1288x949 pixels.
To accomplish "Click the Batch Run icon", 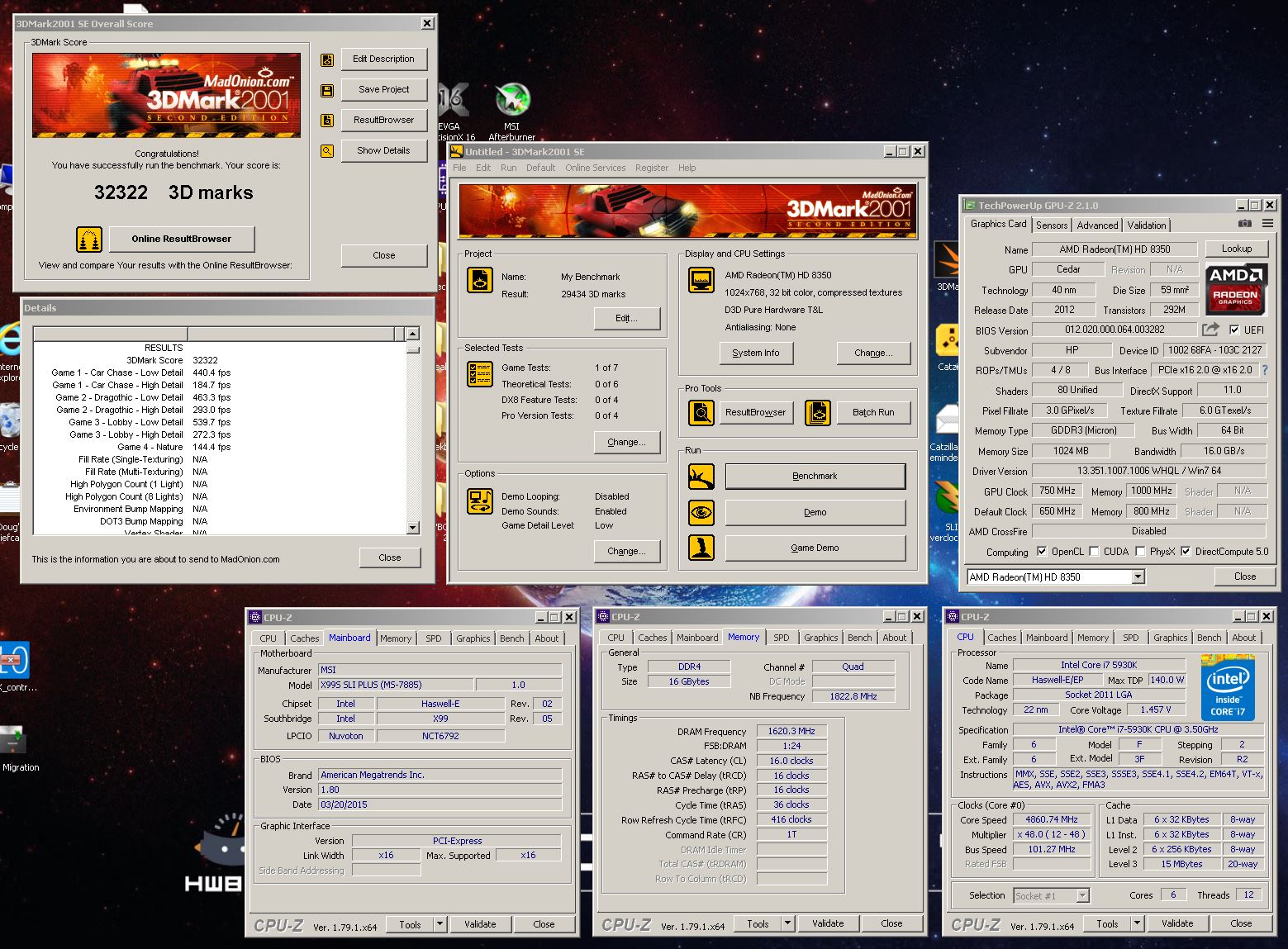I will pyautogui.click(x=818, y=412).
